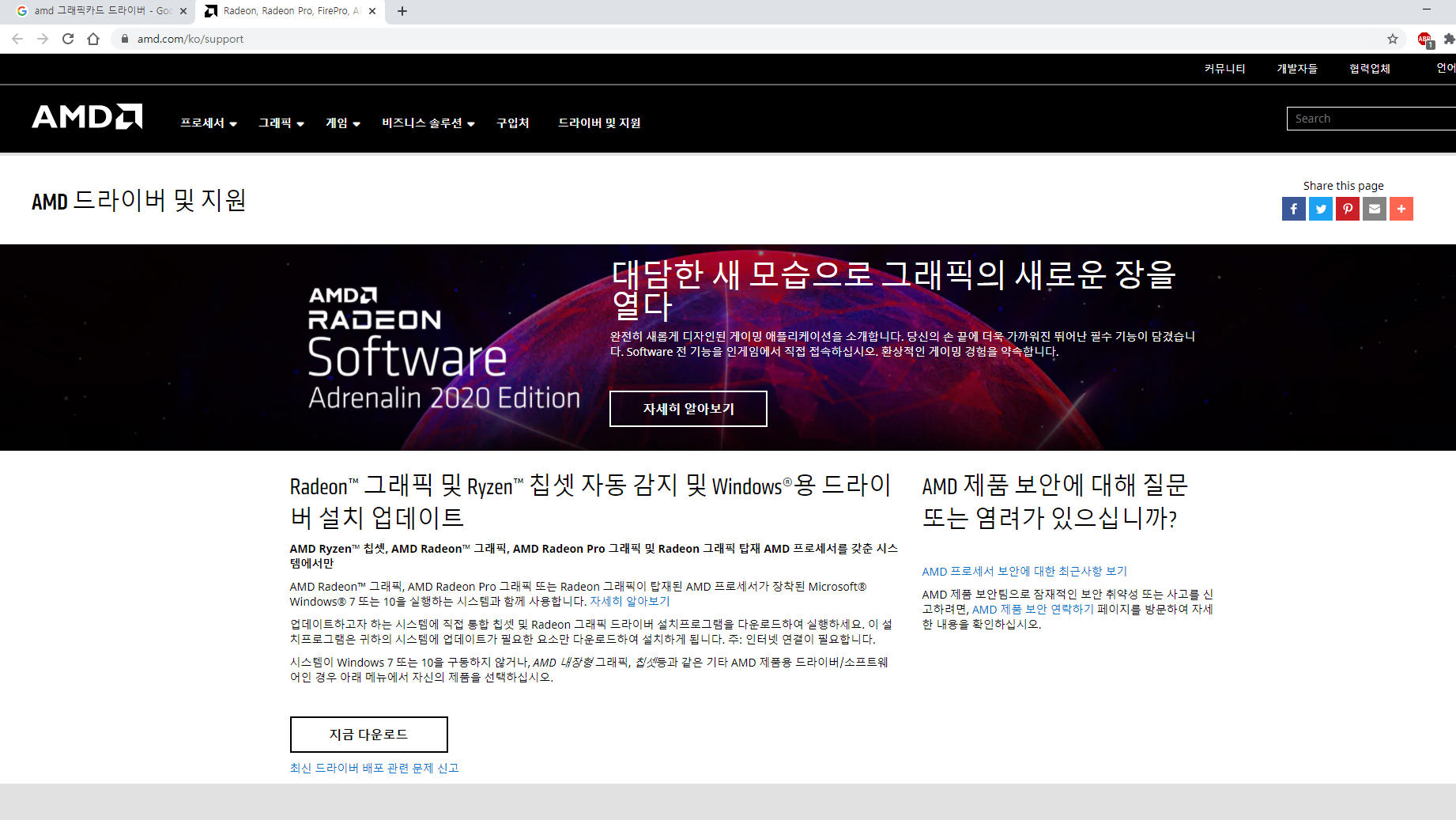Click the 'AMD 드라이버 및 지원' heading
This screenshot has height=820, width=1456.
coord(139,200)
